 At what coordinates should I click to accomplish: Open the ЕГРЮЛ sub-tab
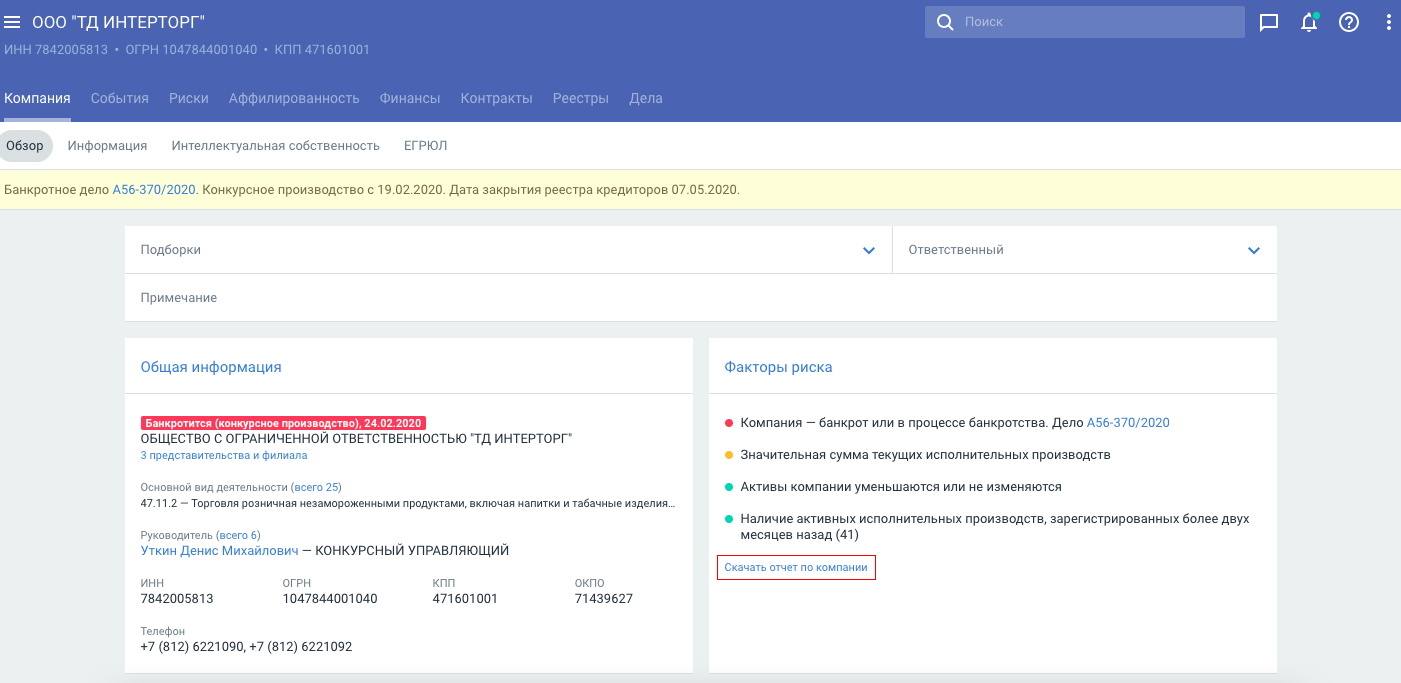[425, 146]
